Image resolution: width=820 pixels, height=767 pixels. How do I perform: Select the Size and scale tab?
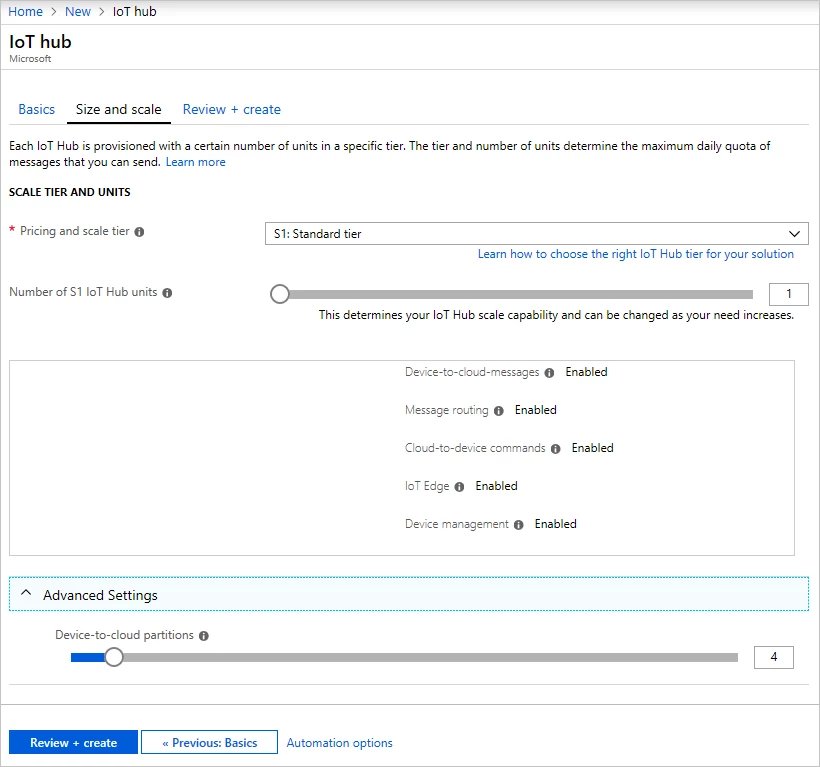click(118, 109)
